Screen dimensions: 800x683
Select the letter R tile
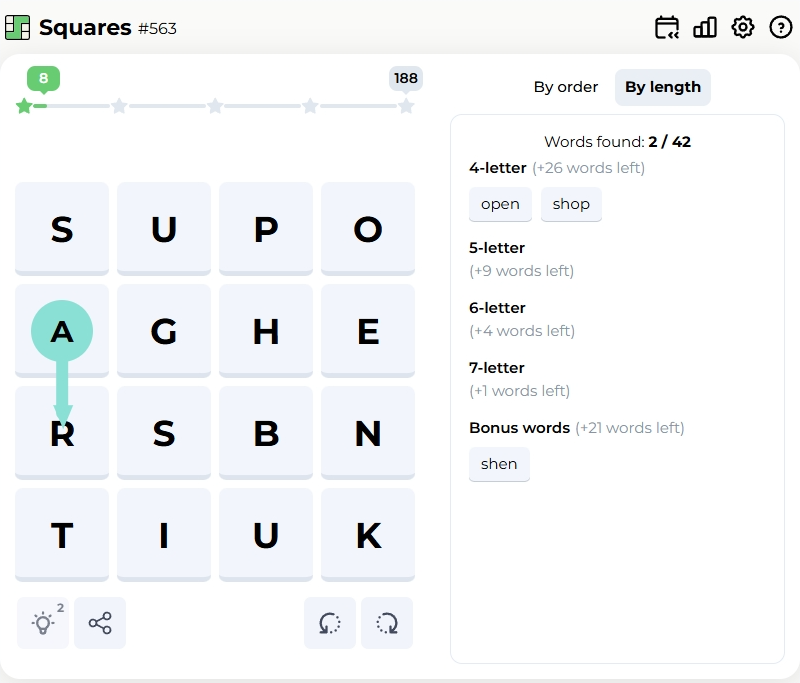point(62,433)
